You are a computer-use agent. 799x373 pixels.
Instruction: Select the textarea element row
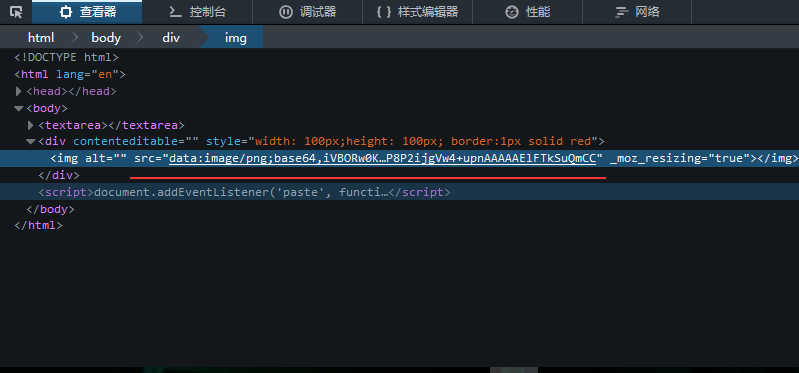click(111, 125)
